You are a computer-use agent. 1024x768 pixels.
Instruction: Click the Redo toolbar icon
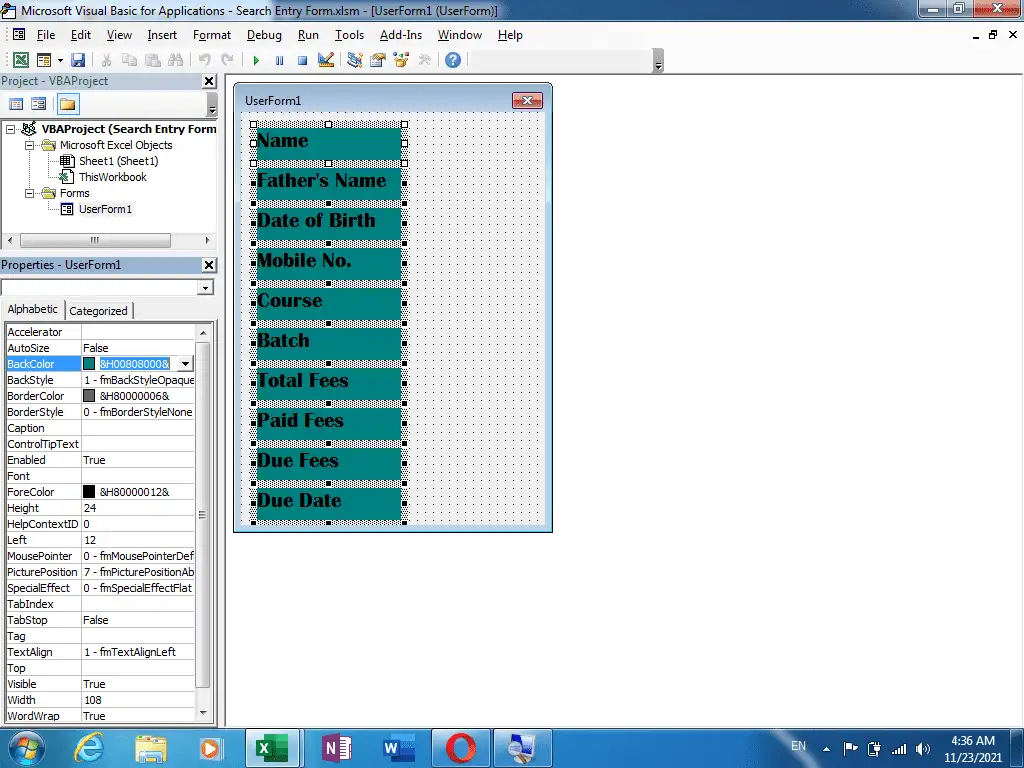pyautogui.click(x=227, y=60)
